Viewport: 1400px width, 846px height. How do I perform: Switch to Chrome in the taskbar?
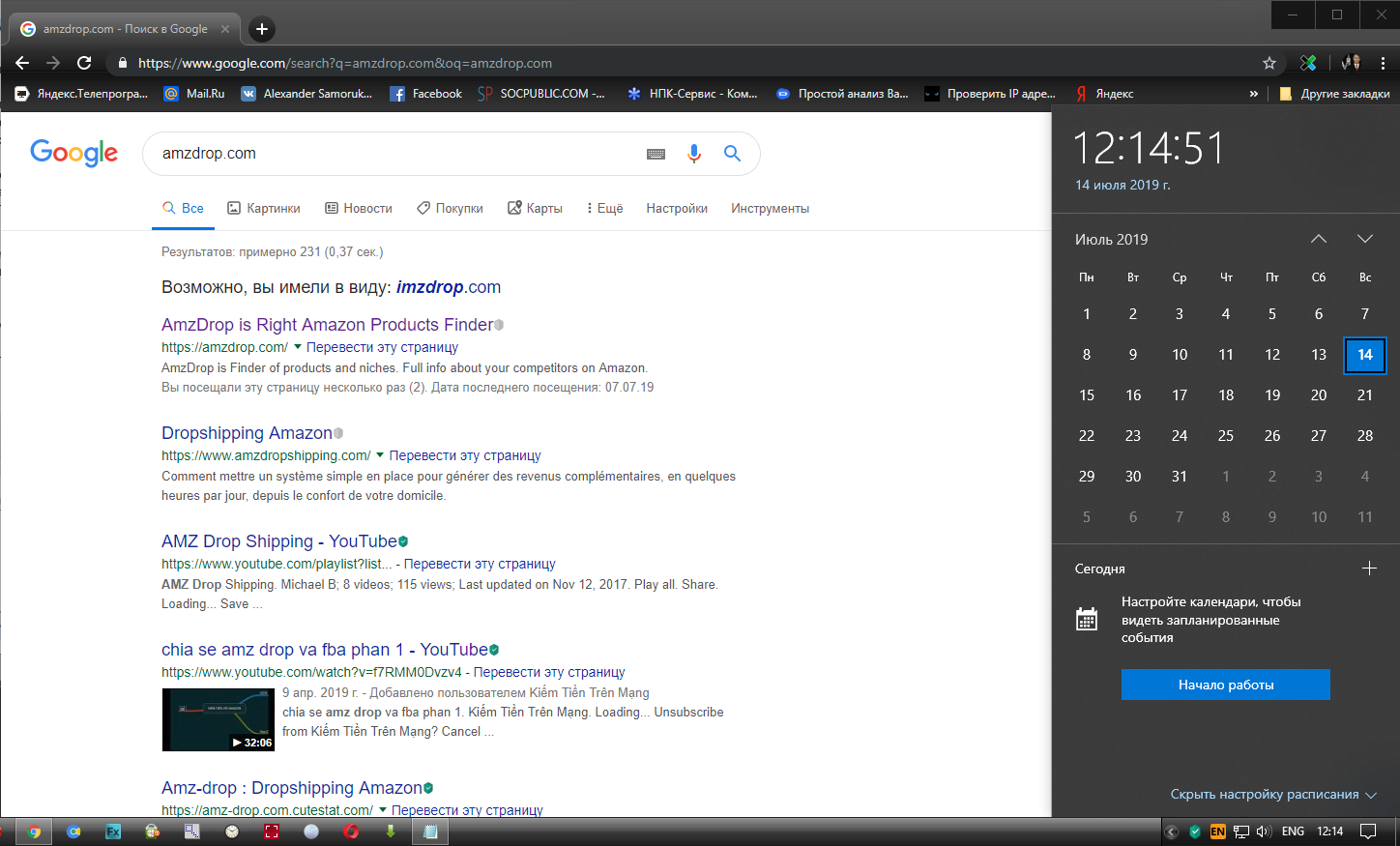(35, 831)
